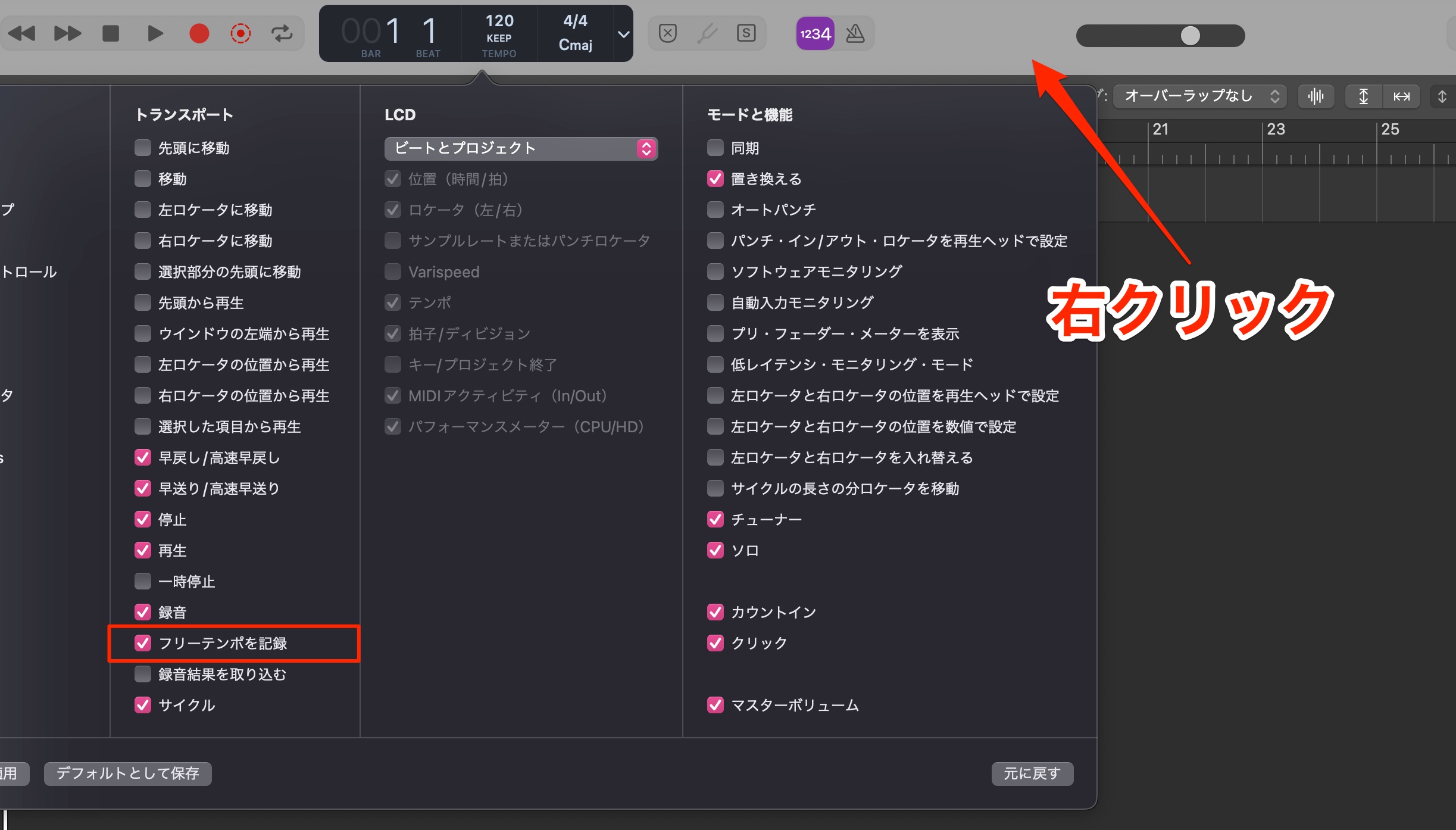Viewport: 1456px width, 830px height.
Task: Enable the 一時停止 checkbox
Action: point(143,581)
